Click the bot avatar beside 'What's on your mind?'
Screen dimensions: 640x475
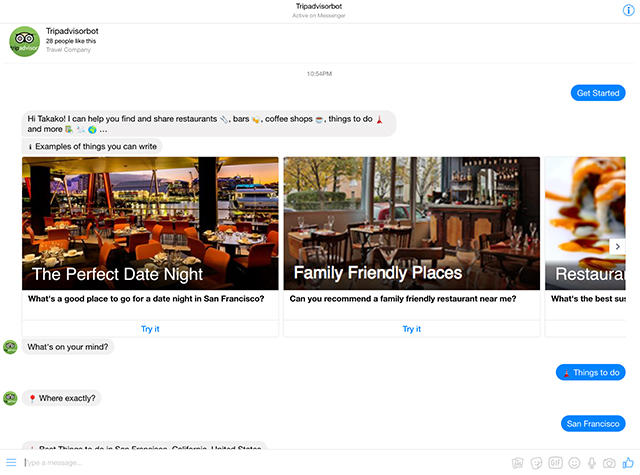[10, 347]
